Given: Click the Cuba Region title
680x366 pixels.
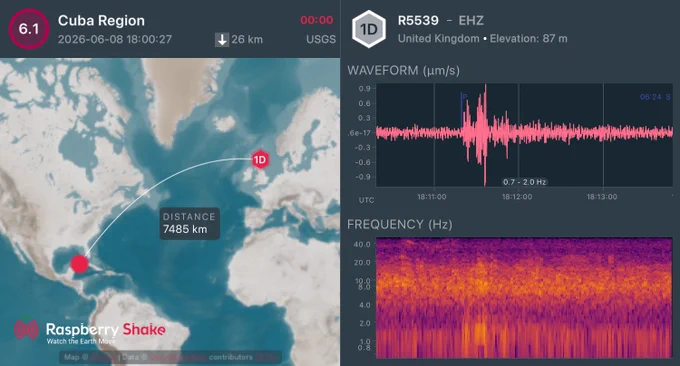Looking at the screenshot, I should tap(101, 20).
